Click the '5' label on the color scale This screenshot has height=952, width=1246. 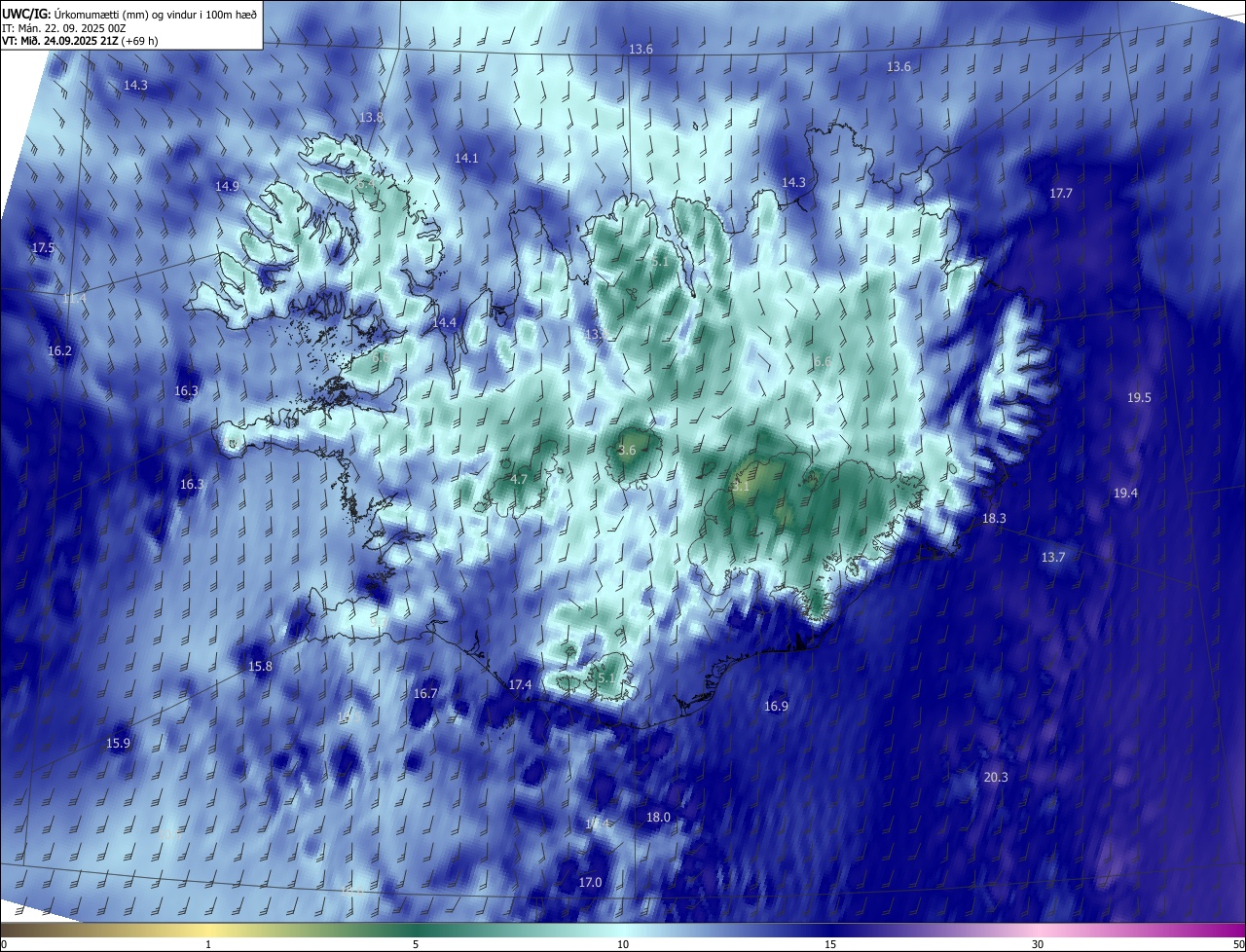[416, 944]
